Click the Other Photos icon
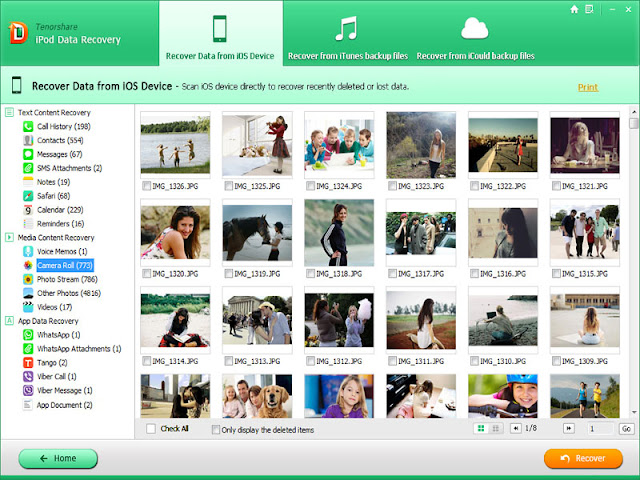This screenshot has width=640, height=480. 28,293
